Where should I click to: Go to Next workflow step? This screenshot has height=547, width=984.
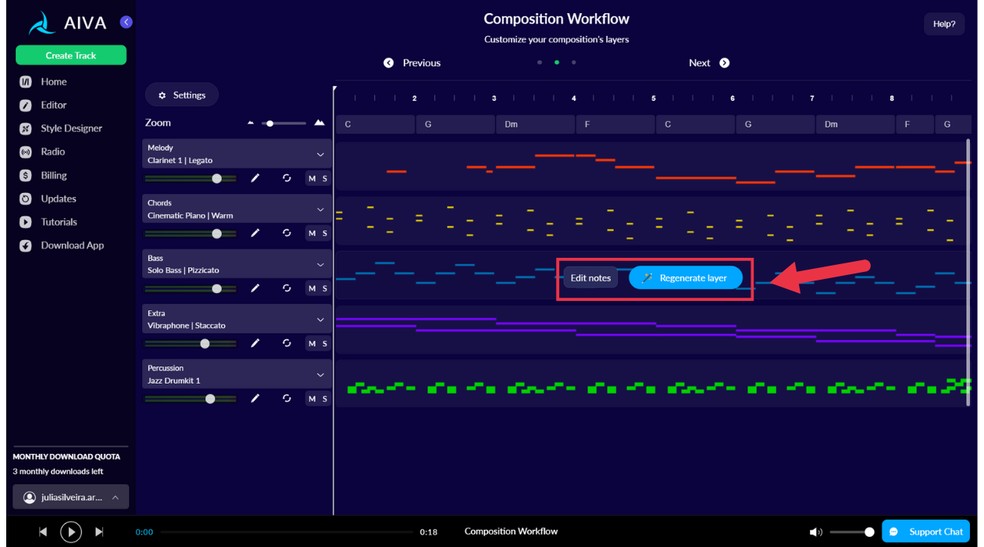click(x=709, y=63)
